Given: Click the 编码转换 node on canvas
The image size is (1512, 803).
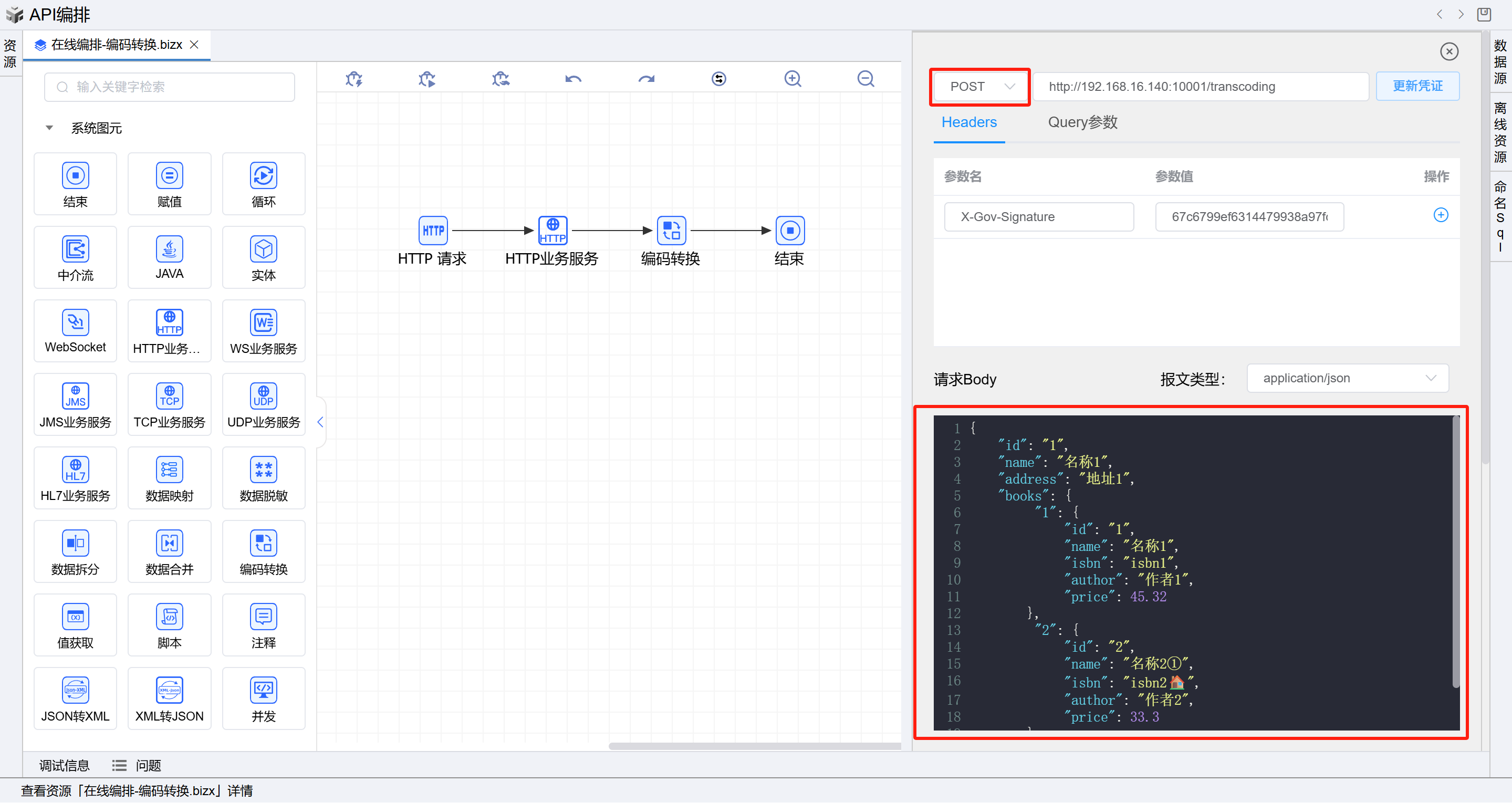Looking at the screenshot, I should point(671,231).
